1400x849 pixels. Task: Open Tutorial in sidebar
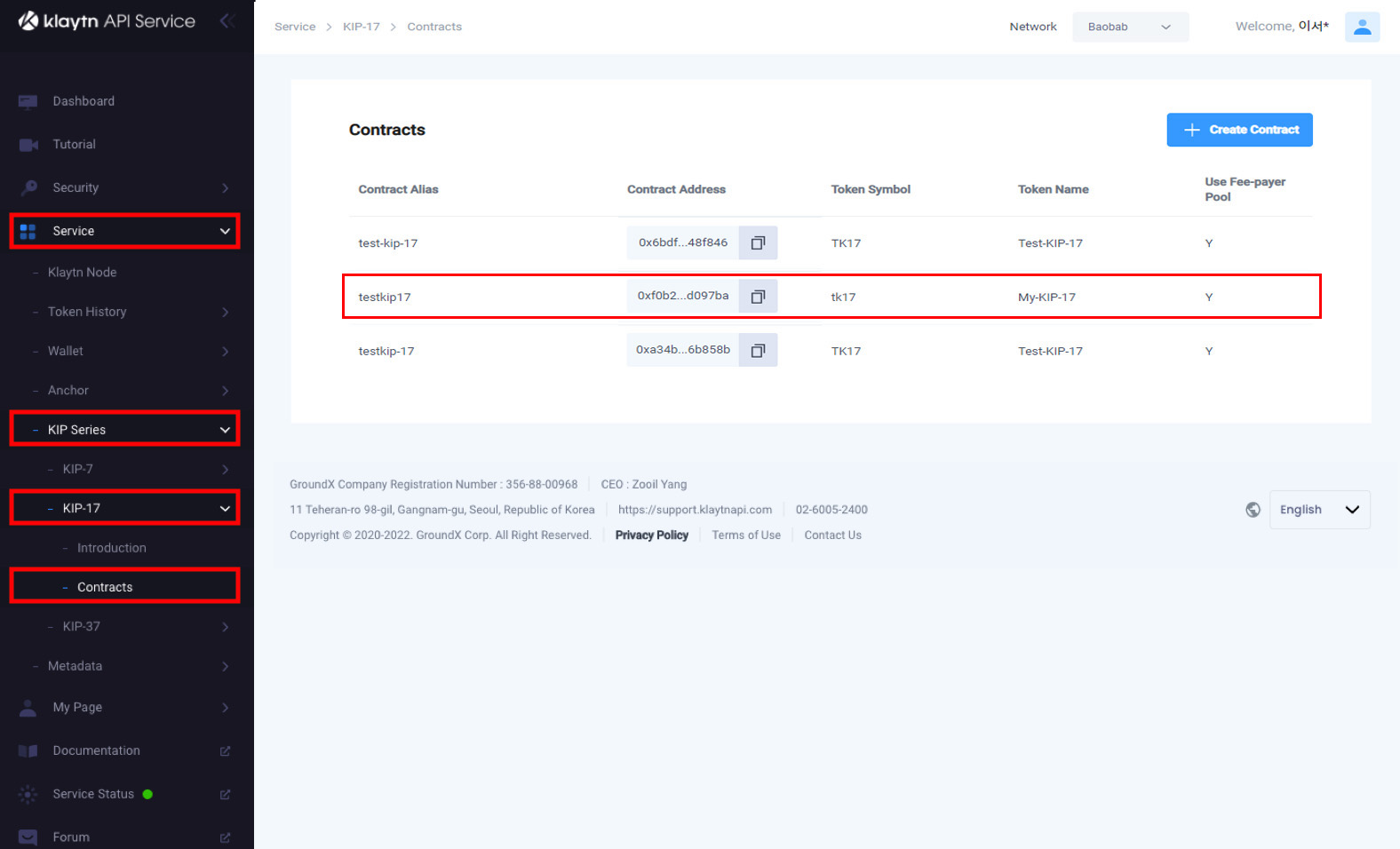pos(74,144)
